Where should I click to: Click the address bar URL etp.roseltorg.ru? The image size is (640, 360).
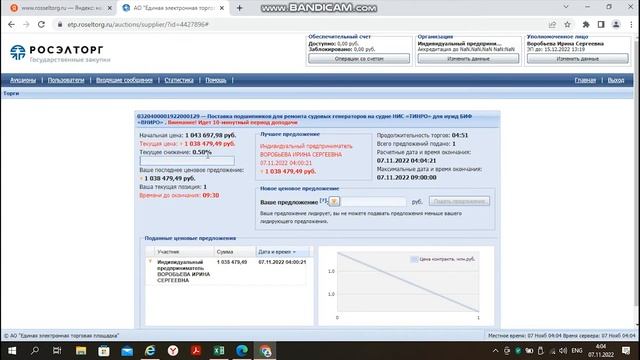[x=138, y=24]
